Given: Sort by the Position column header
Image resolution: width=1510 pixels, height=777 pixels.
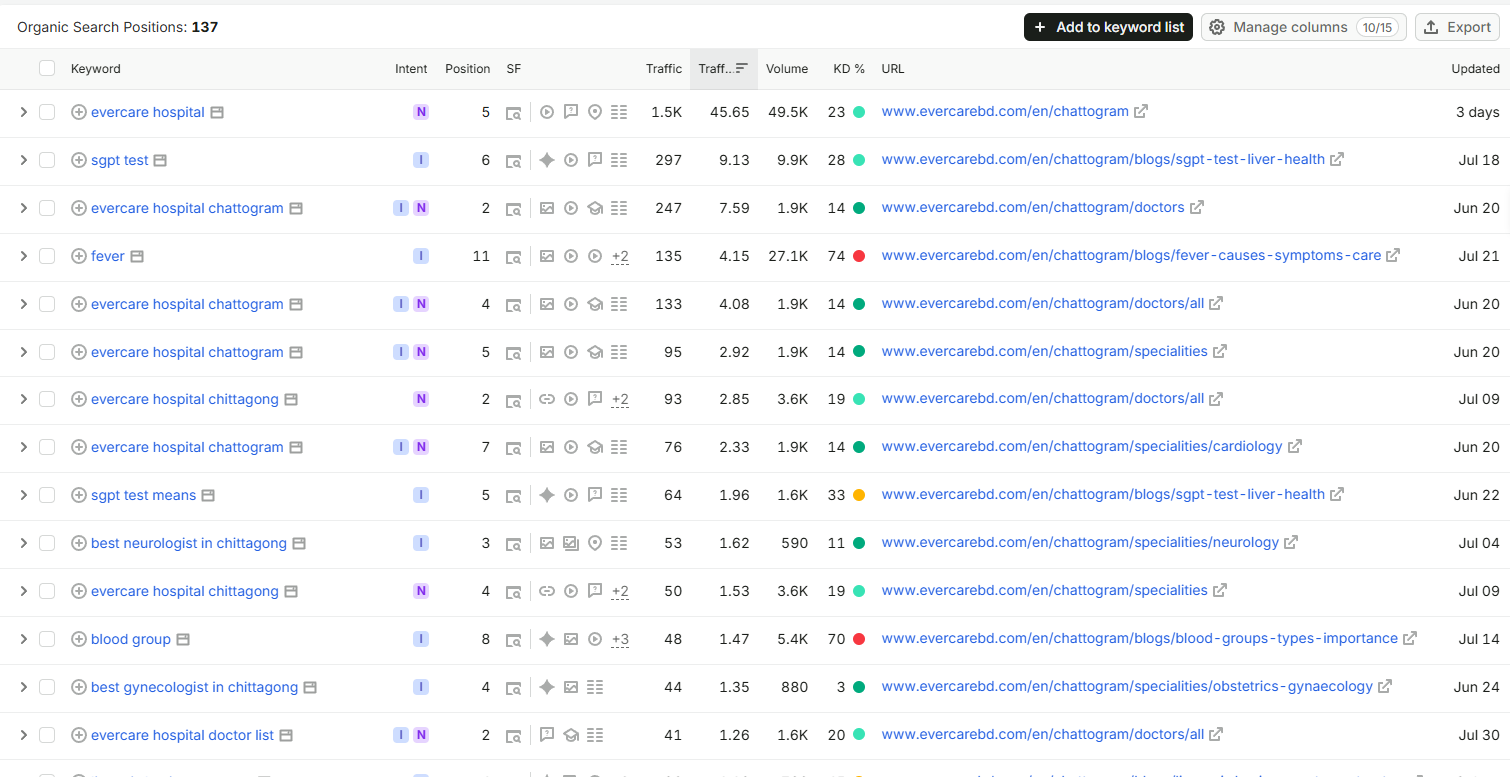Looking at the screenshot, I should (x=467, y=69).
